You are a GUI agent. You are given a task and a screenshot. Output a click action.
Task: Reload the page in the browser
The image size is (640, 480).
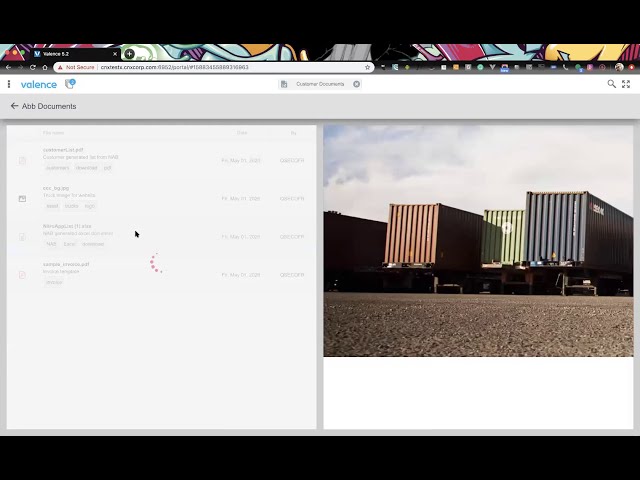33,67
